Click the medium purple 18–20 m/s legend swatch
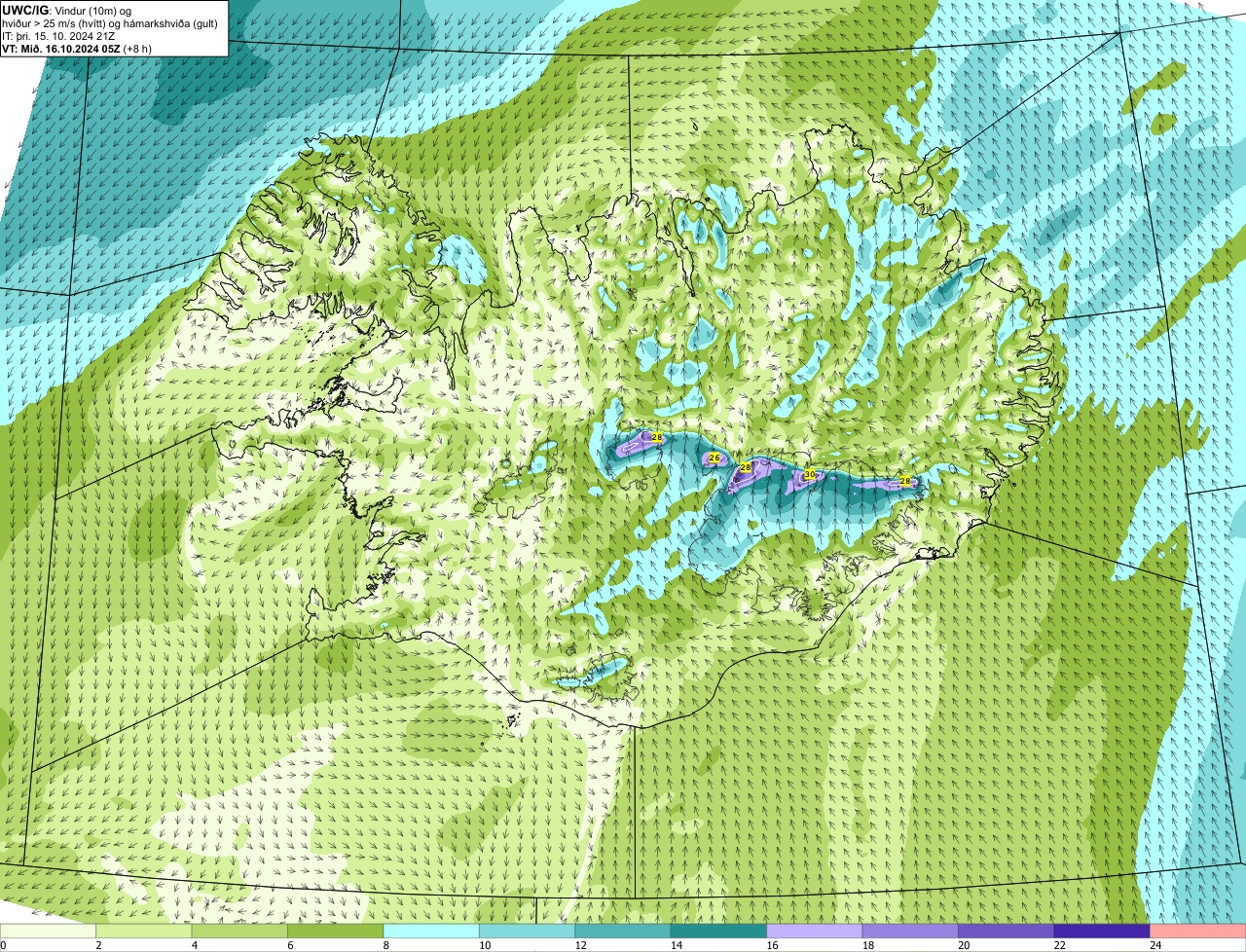Image resolution: width=1246 pixels, height=952 pixels. coord(911,931)
